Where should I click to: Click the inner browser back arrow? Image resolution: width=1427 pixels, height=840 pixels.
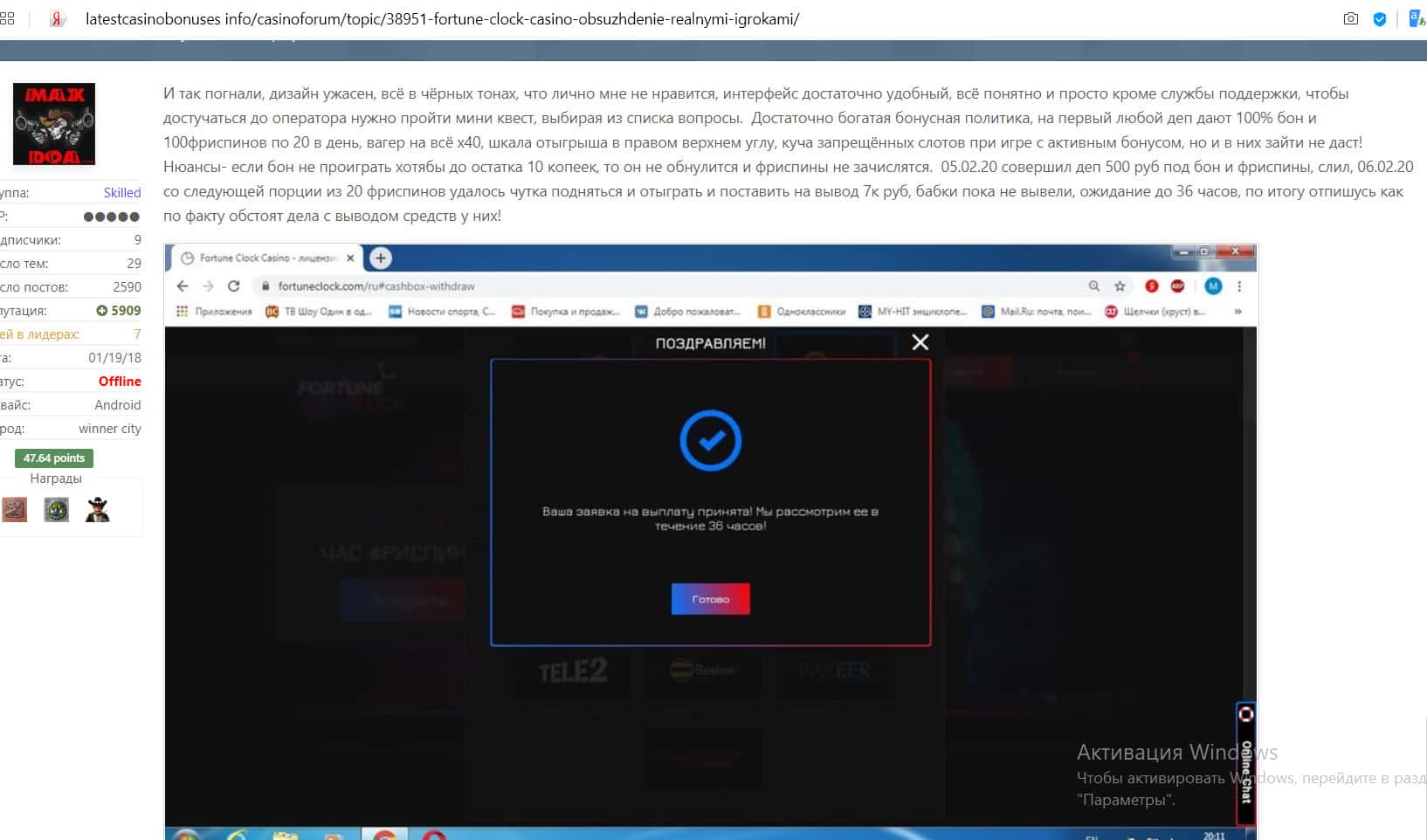pos(183,286)
